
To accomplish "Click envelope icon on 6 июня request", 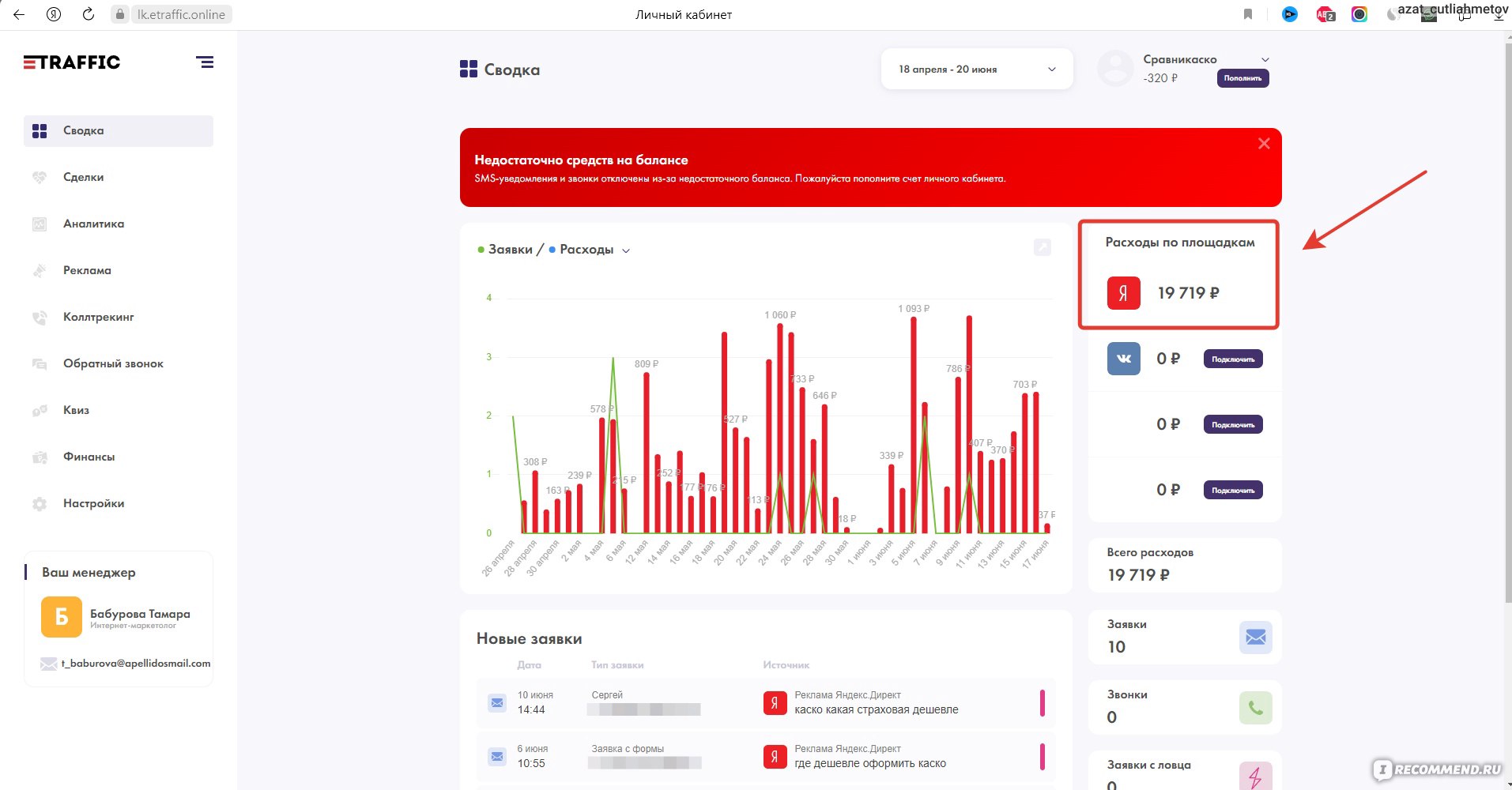I will 497,756.
